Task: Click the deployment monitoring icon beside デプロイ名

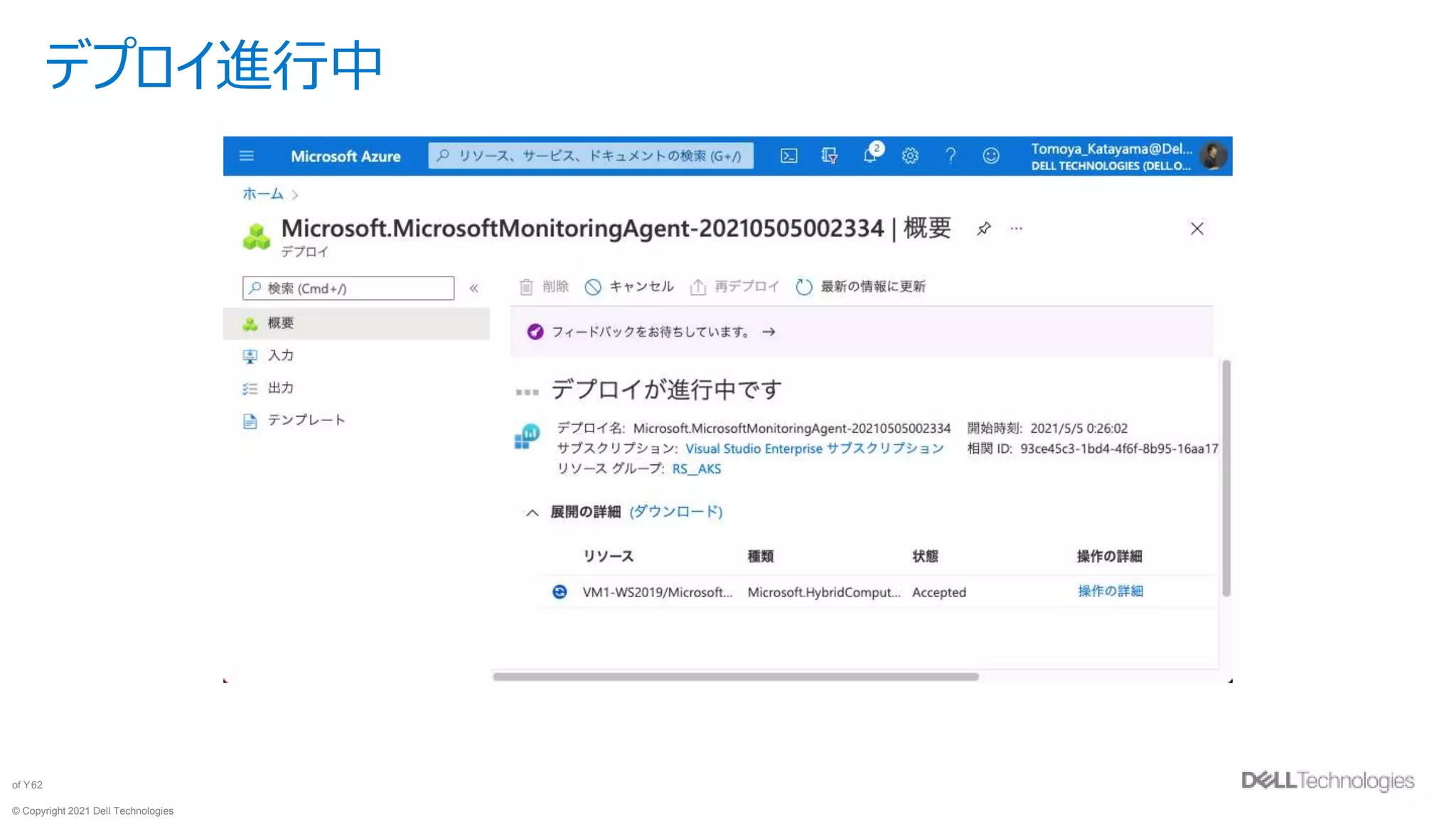Action: tap(527, 436)
